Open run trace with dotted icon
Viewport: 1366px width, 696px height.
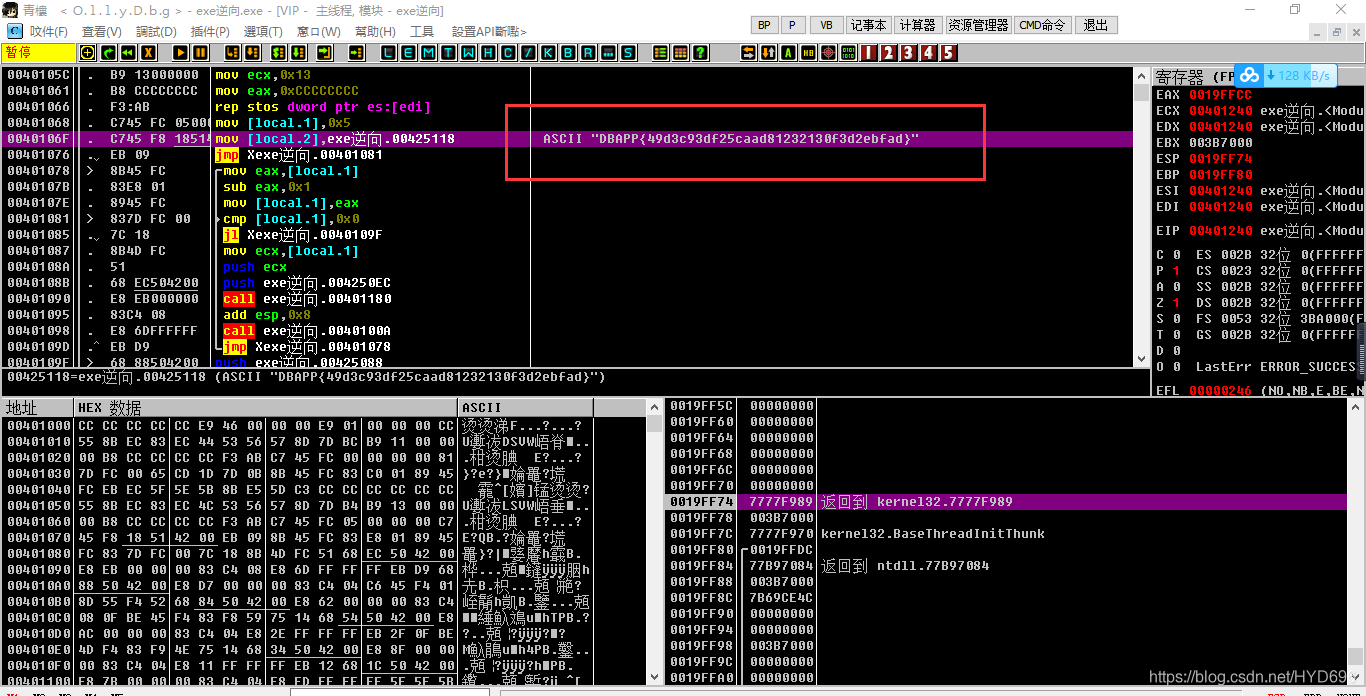point(608,52)
